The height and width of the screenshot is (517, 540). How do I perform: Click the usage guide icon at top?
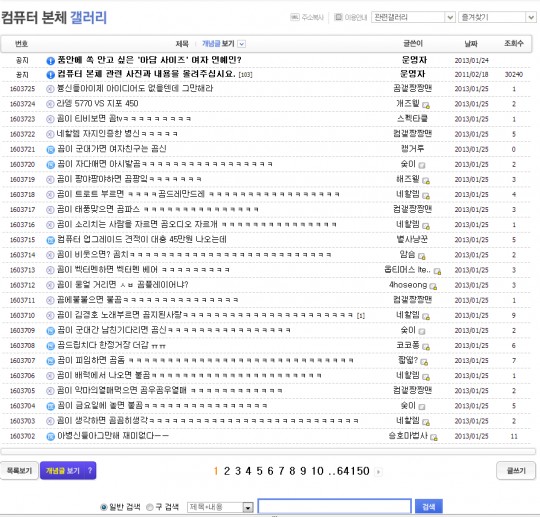point(338,17)
